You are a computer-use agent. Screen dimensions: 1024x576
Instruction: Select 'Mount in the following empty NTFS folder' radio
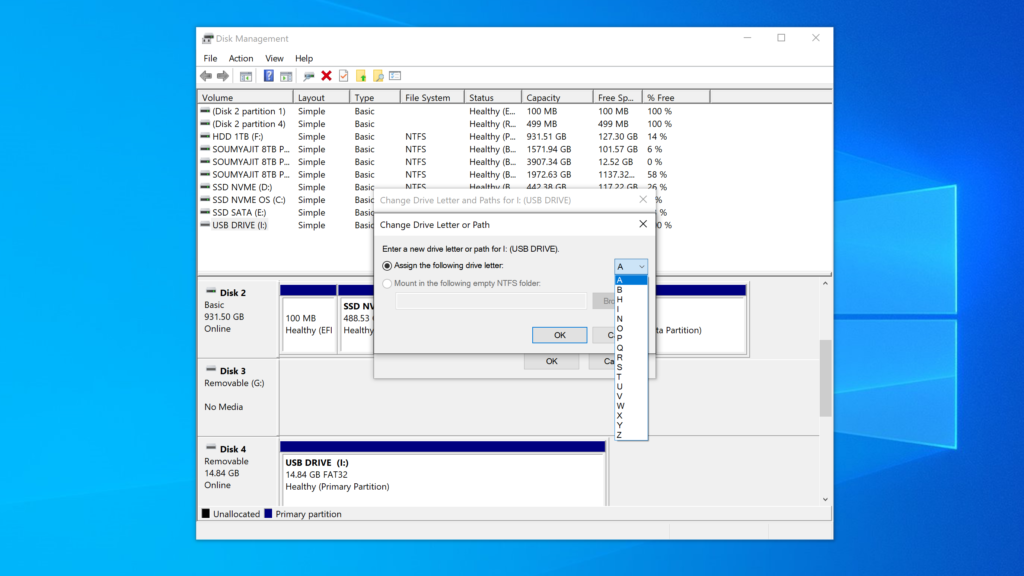(387, 283)
